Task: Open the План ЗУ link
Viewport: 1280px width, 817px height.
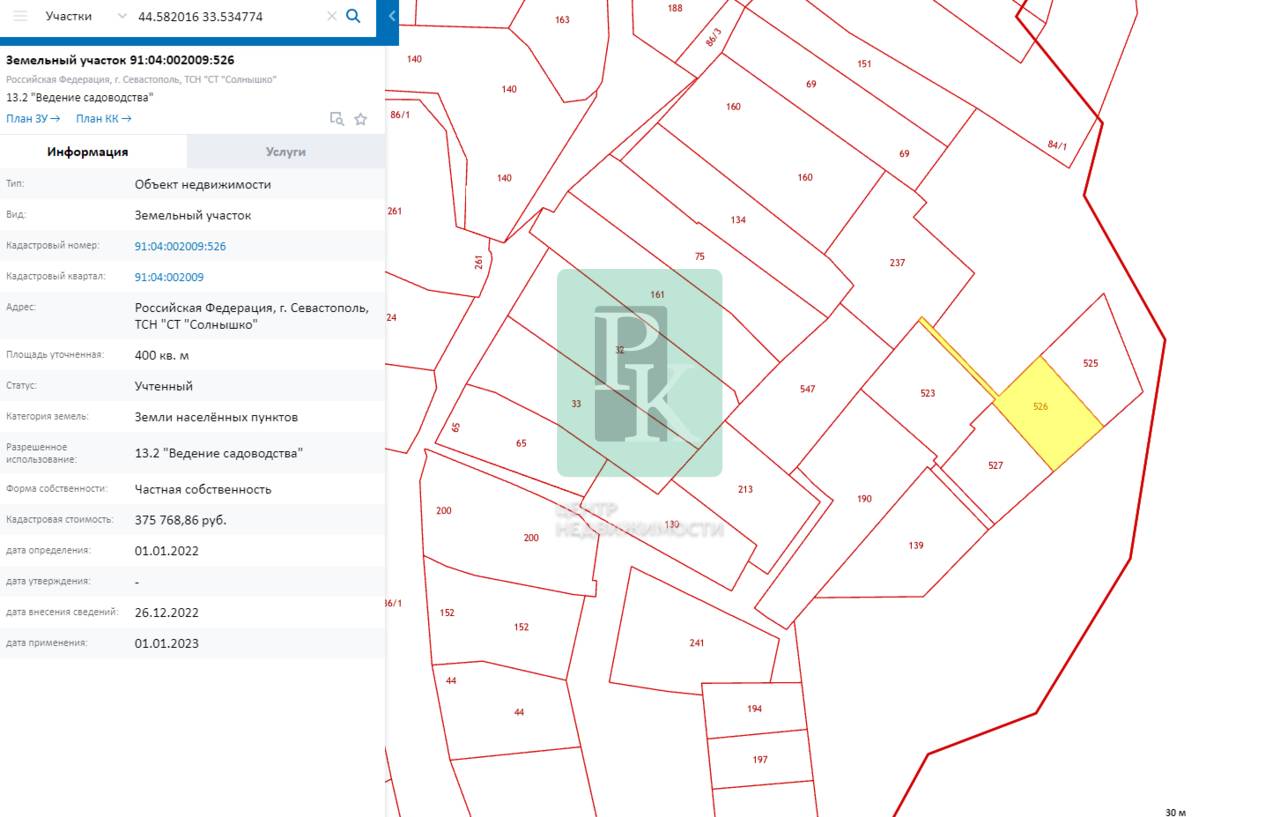Action: 33,119
